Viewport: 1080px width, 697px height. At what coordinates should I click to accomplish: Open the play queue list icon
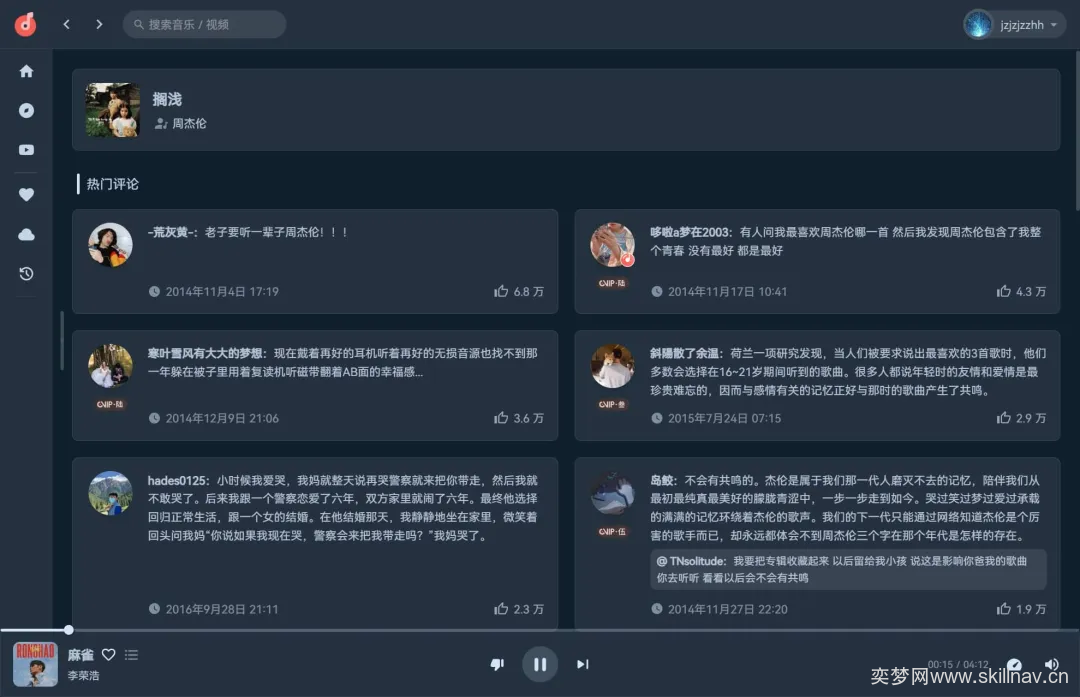132,654
